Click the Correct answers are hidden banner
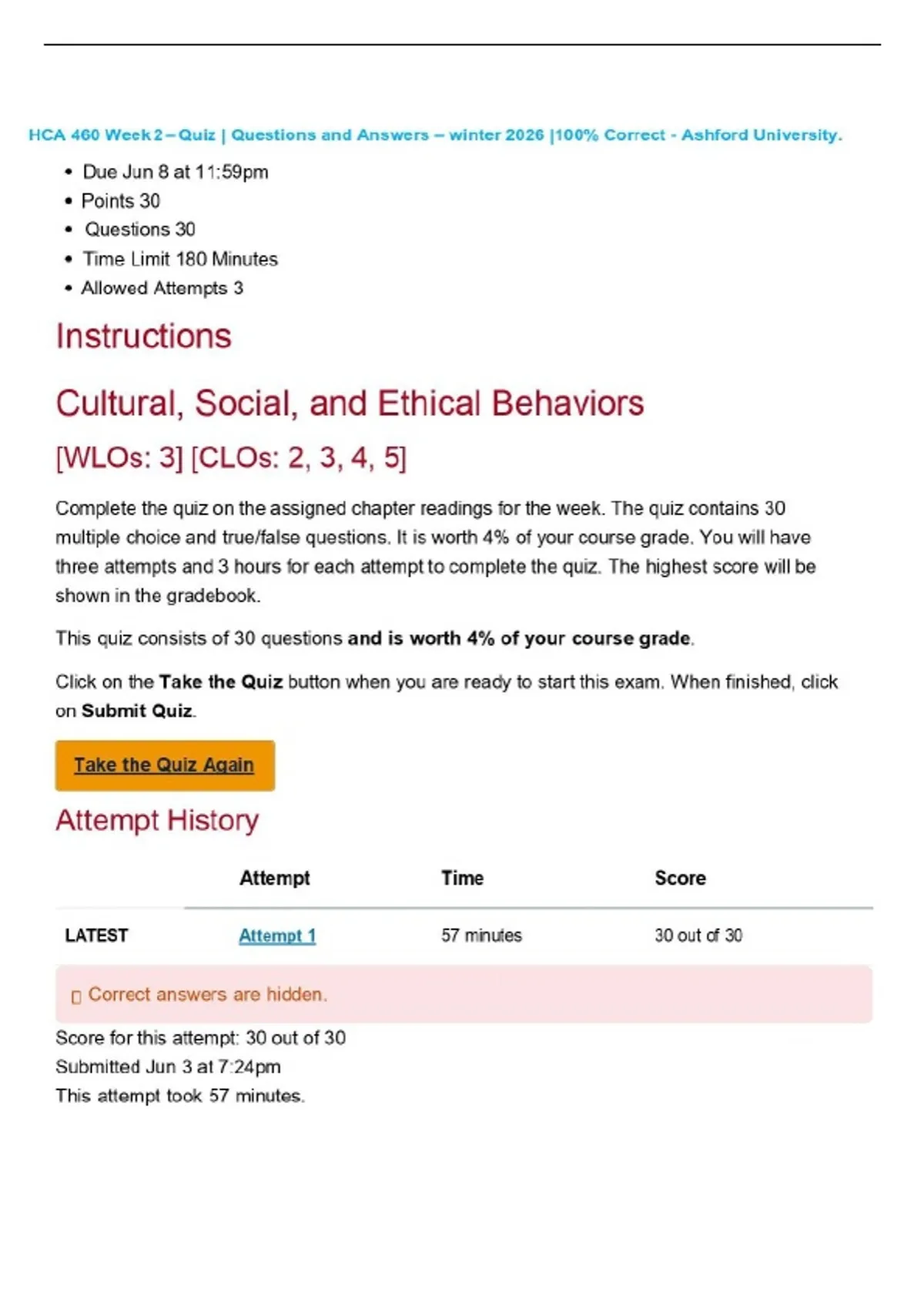The image size is (924, 1309). click(x=464, y=994)
